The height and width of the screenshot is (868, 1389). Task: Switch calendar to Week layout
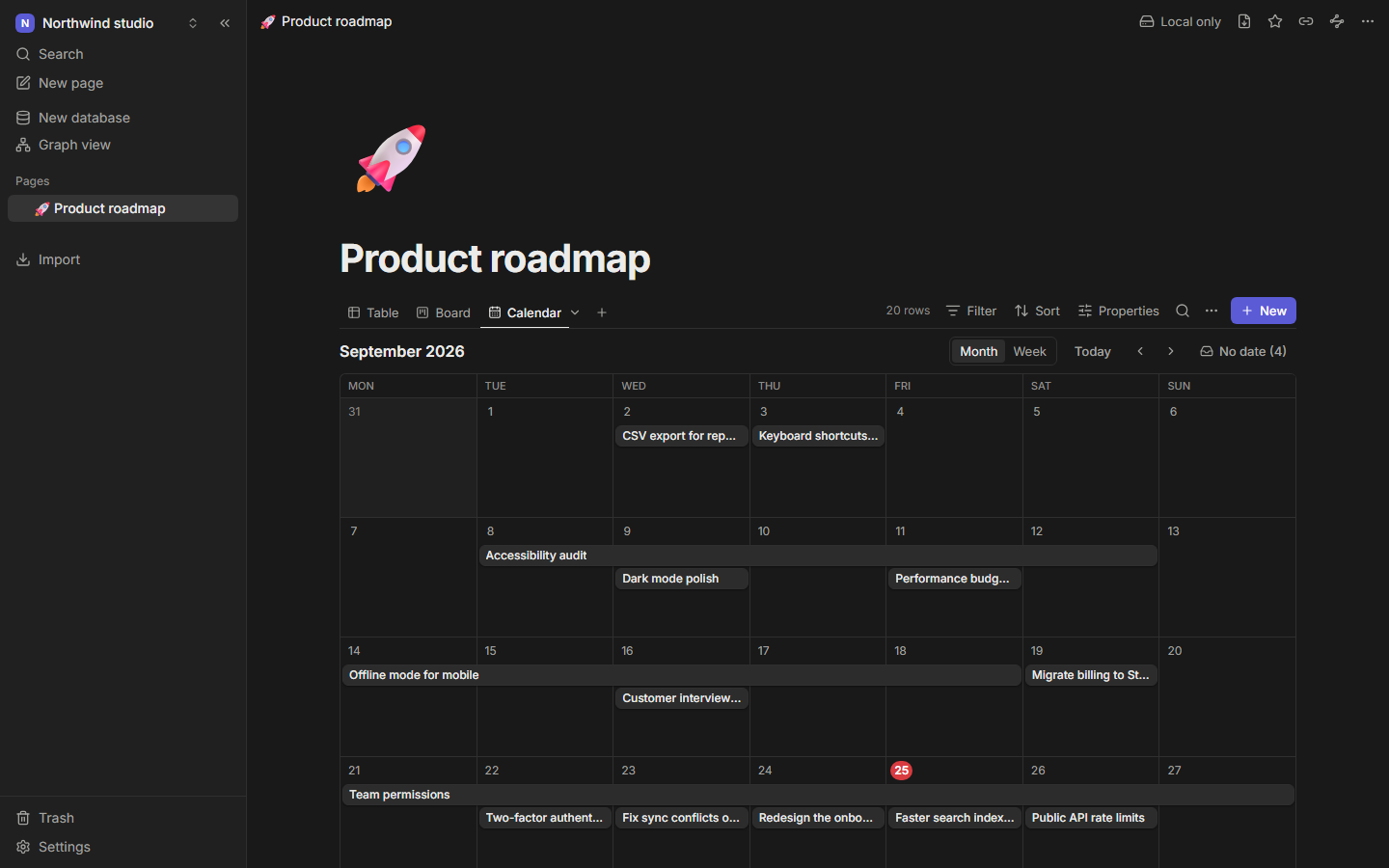tap(1029, 351)
